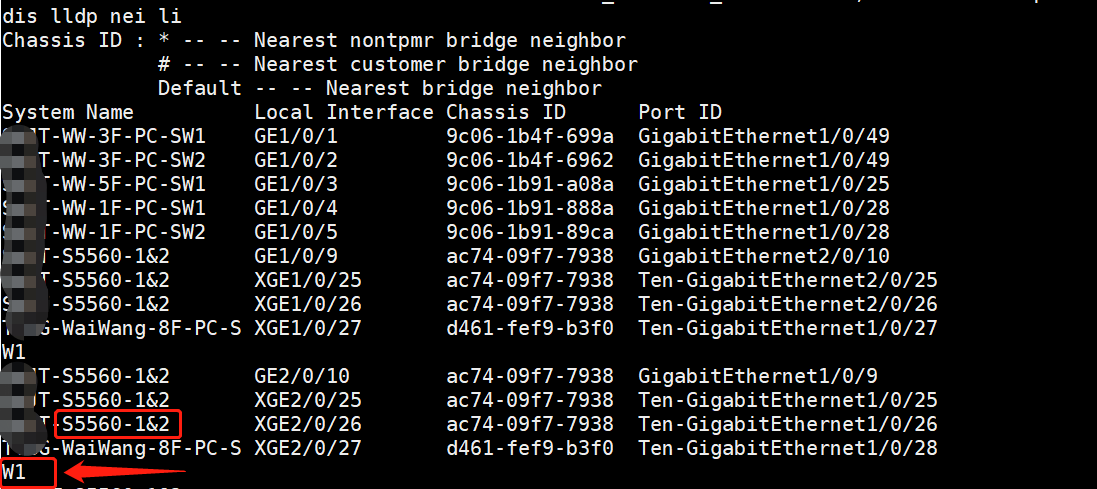
Task: Click the red-boxed S5560-1&2 system name
Action: [x=119, y=424]
